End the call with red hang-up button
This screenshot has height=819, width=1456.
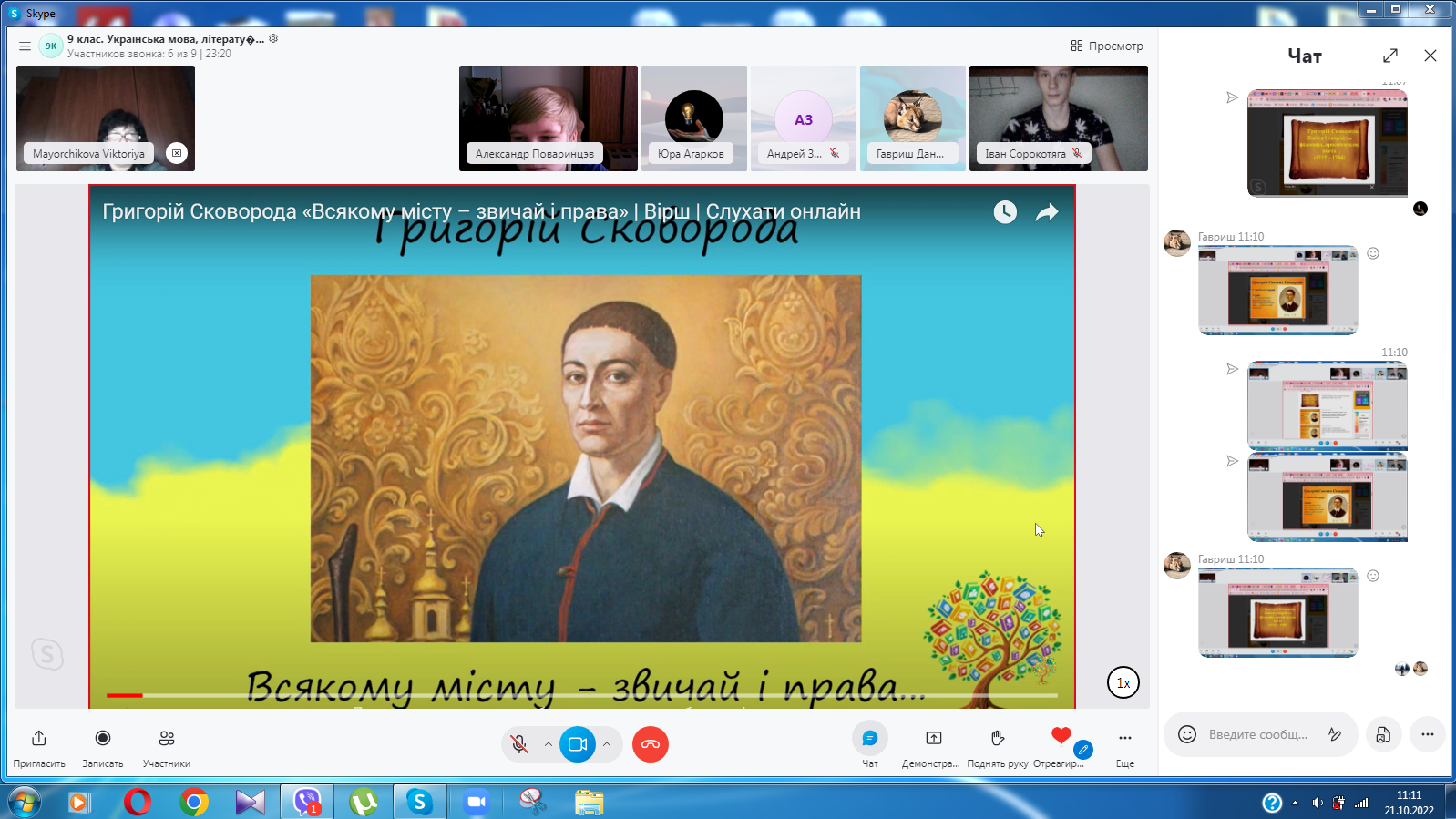(x=651, y=744)
